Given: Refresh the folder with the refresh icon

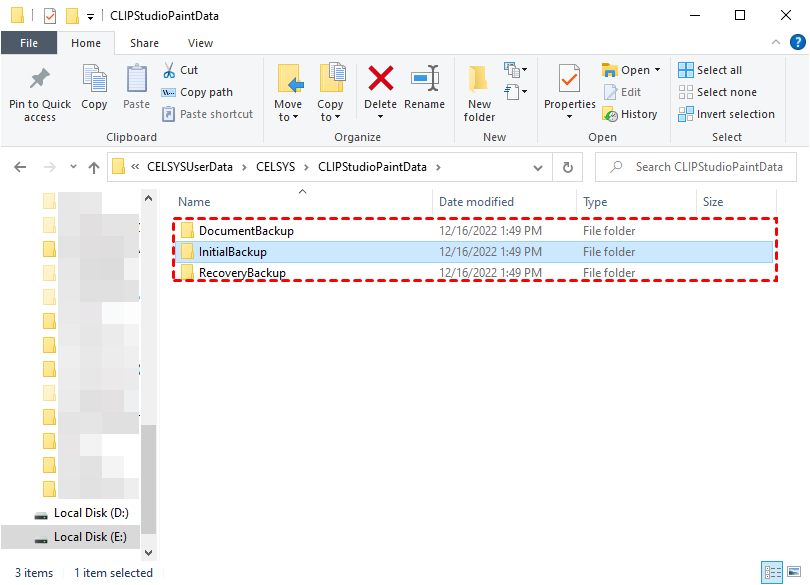Looking at the screenshot, I should pos(567,167).
